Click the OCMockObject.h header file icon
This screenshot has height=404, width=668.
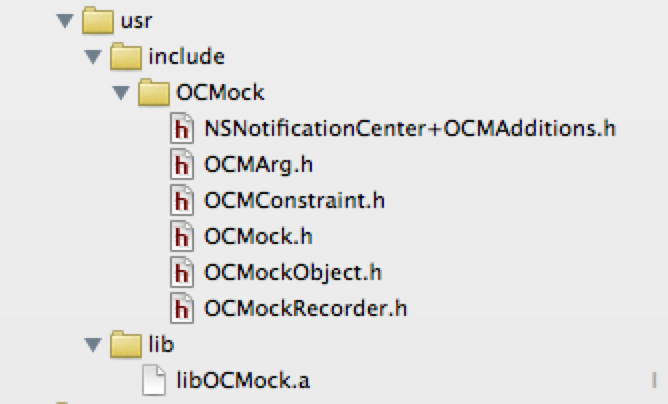point(182,272)
